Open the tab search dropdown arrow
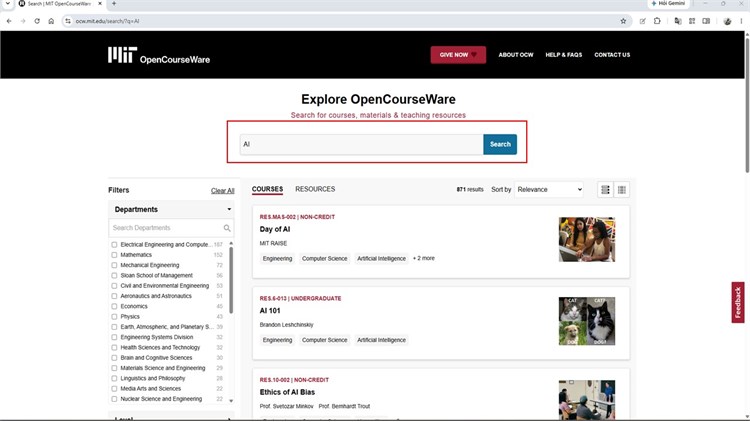The width and height of the screenshot is (750, 422). 8,3
